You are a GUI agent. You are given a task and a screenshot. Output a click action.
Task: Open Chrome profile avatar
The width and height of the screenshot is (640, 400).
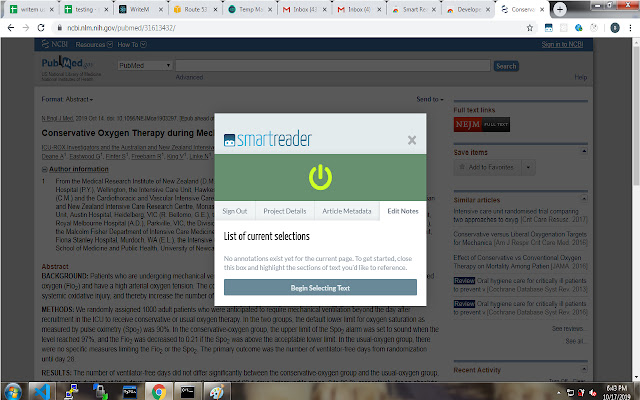pyautogui.click(x=615, y=28)
